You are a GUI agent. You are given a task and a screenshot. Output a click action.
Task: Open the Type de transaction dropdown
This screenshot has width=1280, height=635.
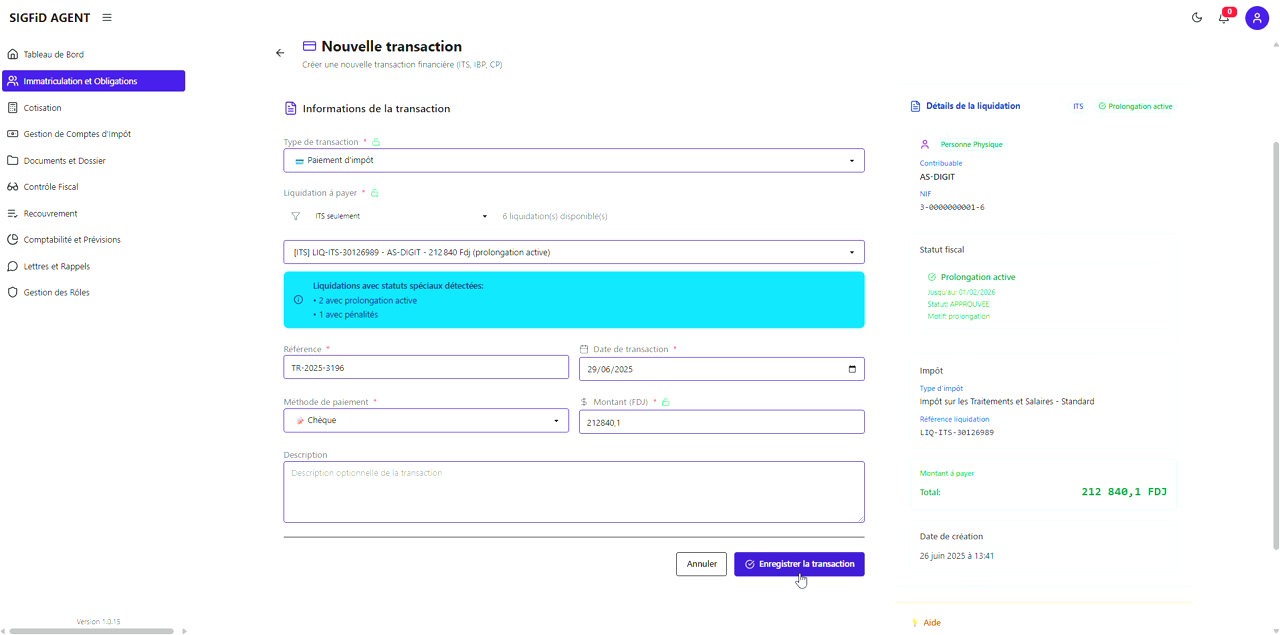coord(573,160)
